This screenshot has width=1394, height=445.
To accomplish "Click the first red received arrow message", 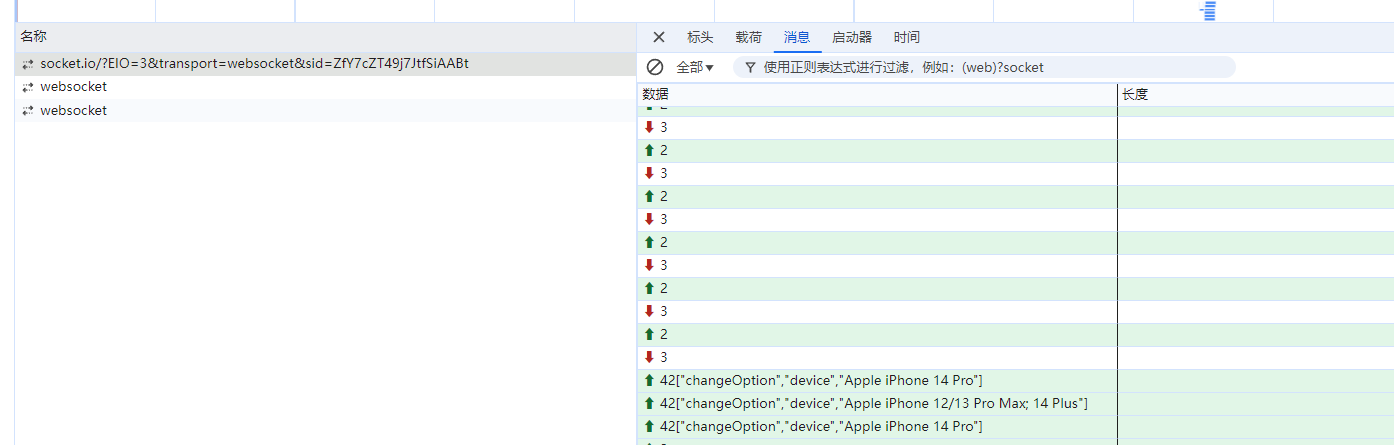I will [x=649, y=127].
